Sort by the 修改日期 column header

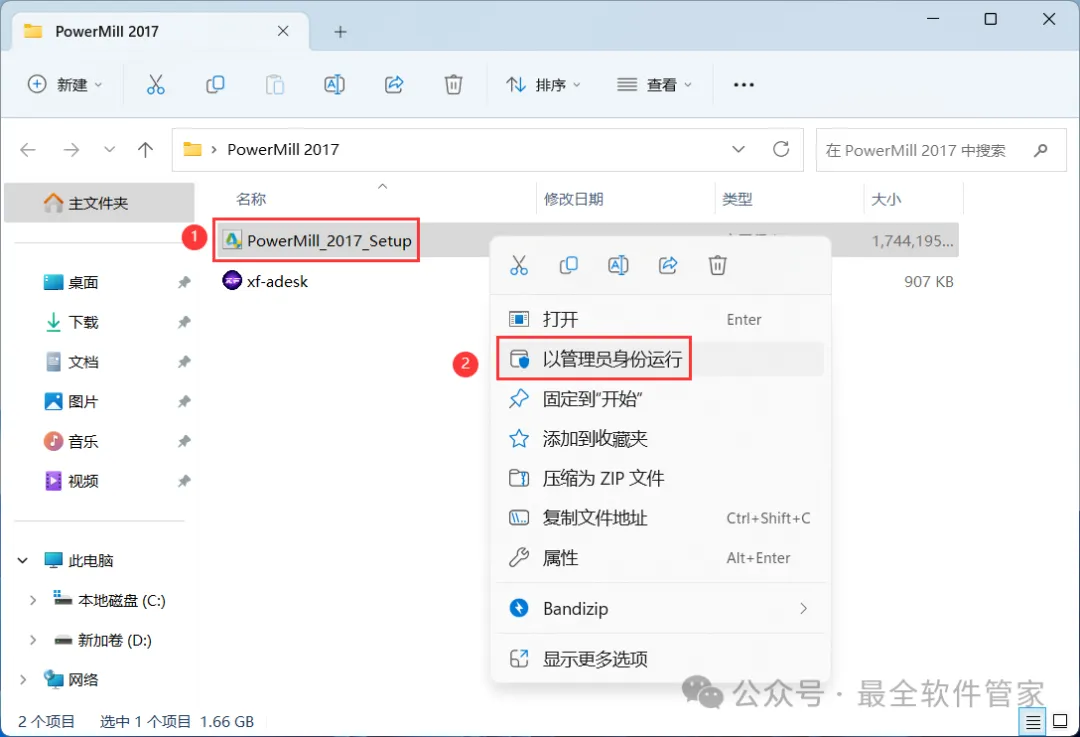574,199
